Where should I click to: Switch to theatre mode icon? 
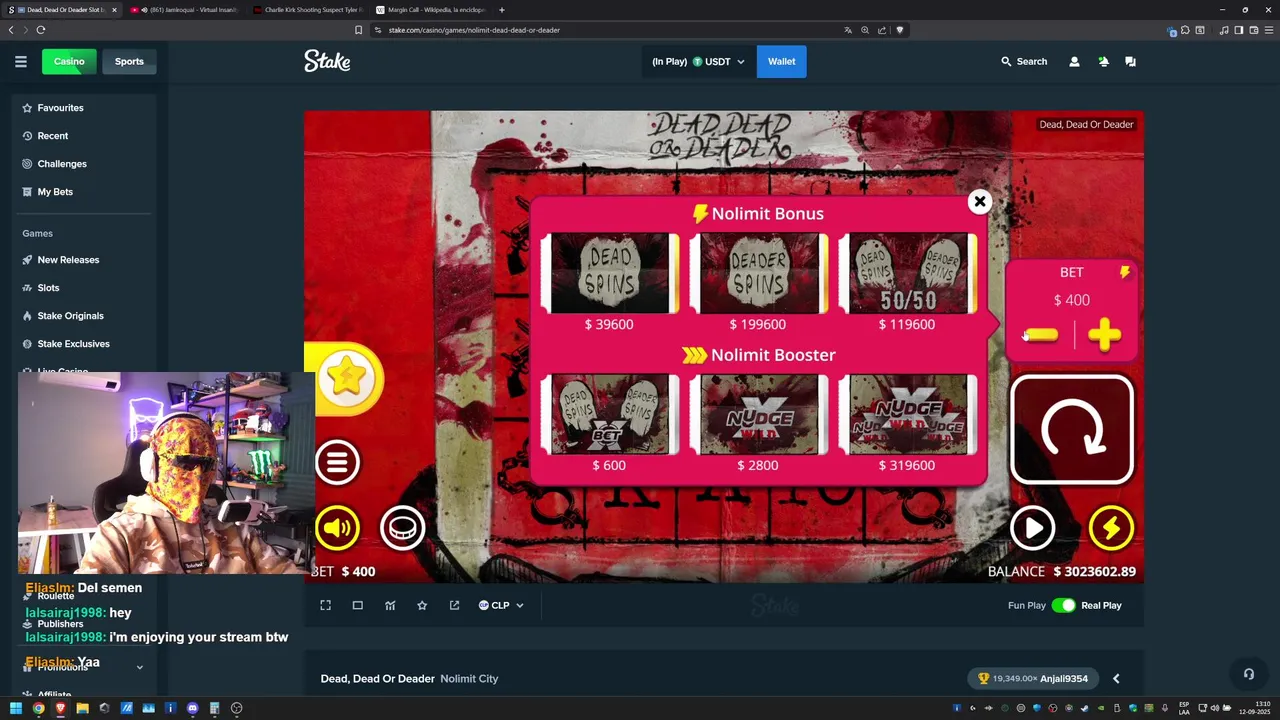pyautogui.click(x=357, y=605)
